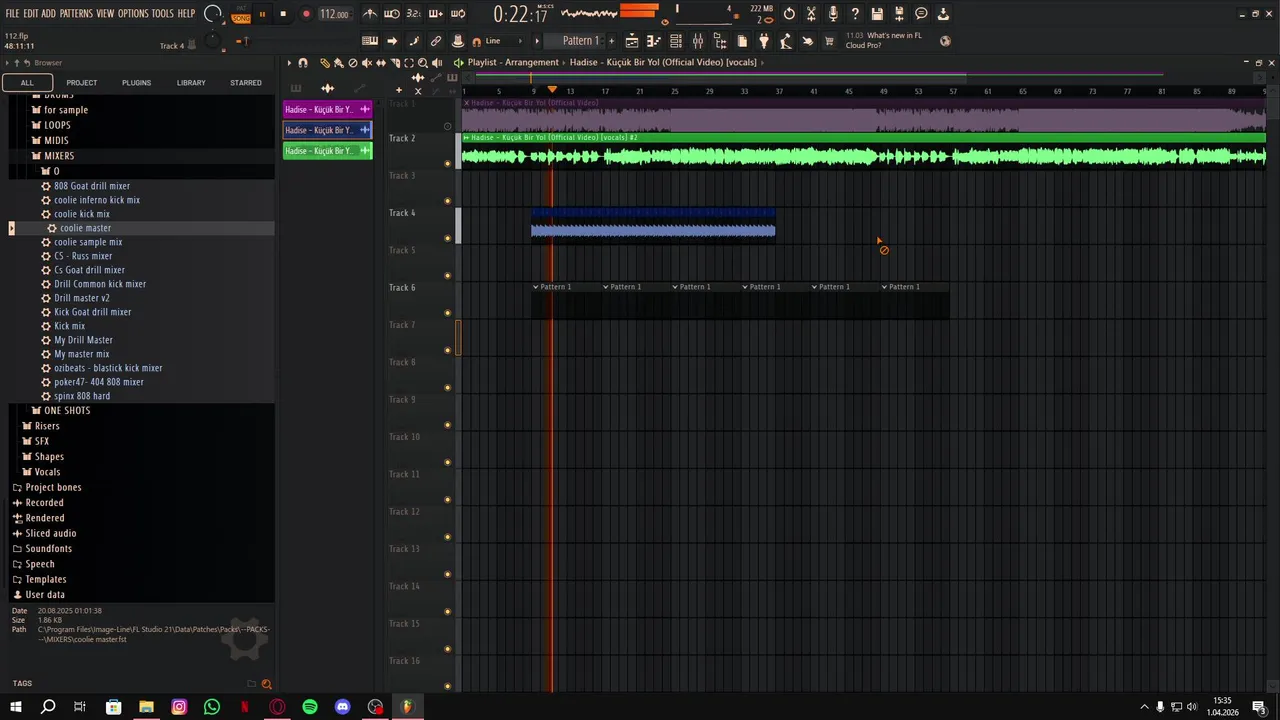Switch to the STARRED browser tab
The height and width of the screenshot is (720, 1280).
[246, 83]
